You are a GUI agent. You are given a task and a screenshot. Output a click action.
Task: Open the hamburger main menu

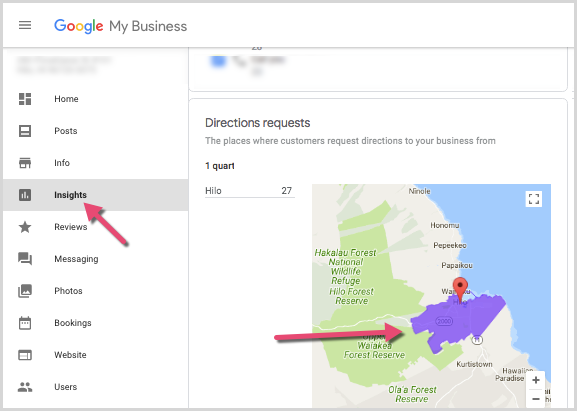(25, 25)
